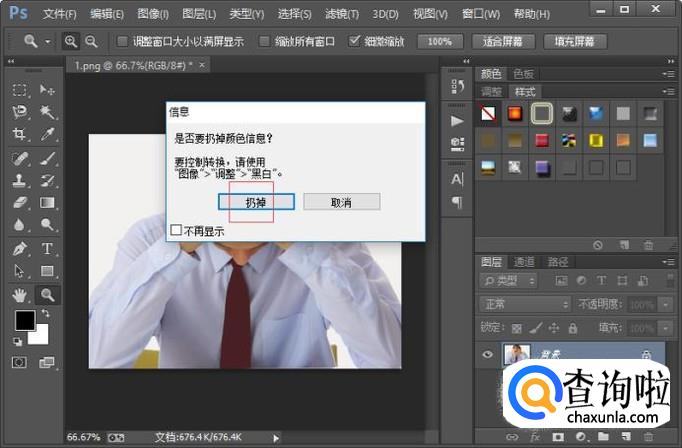Select the Hand tool

click(x=19, y=295)
